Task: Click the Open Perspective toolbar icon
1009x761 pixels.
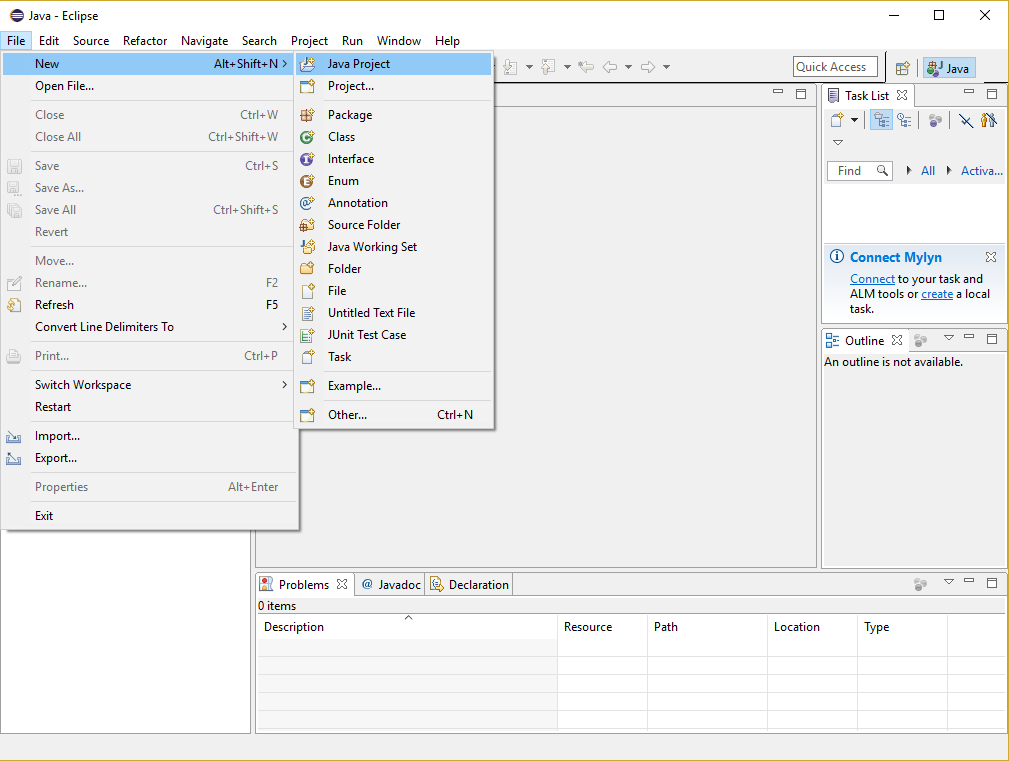Action: (902, 68)
